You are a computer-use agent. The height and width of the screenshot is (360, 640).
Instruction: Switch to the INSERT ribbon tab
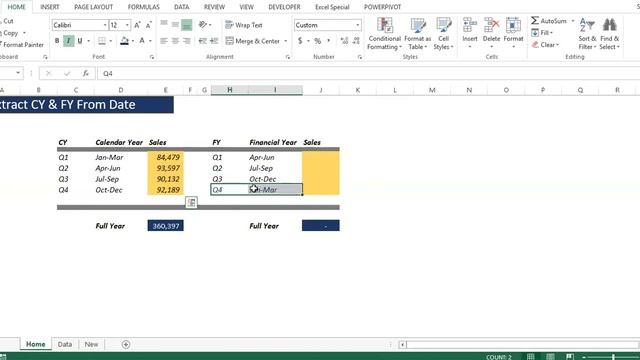tap(50, 7)
